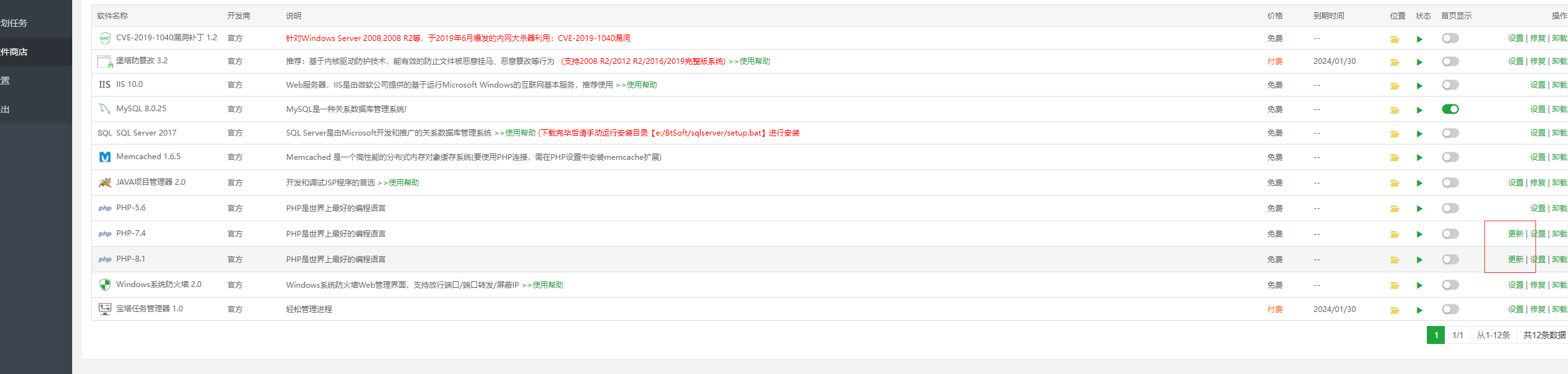Click the play status icon for SQL Server 2017
1568x374 pixels.
[1419, 134]
